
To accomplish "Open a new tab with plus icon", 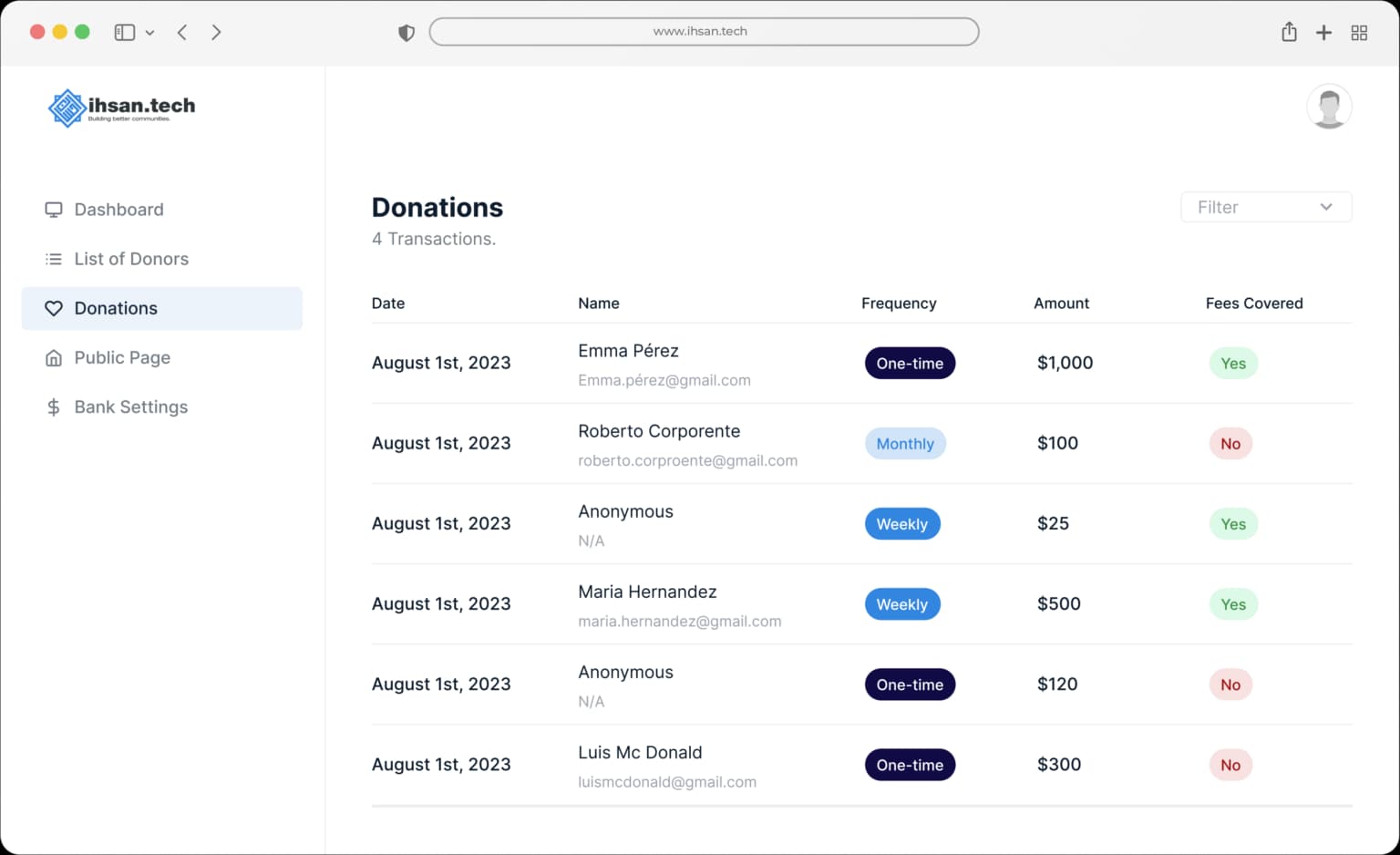I will coord(1323,33).
